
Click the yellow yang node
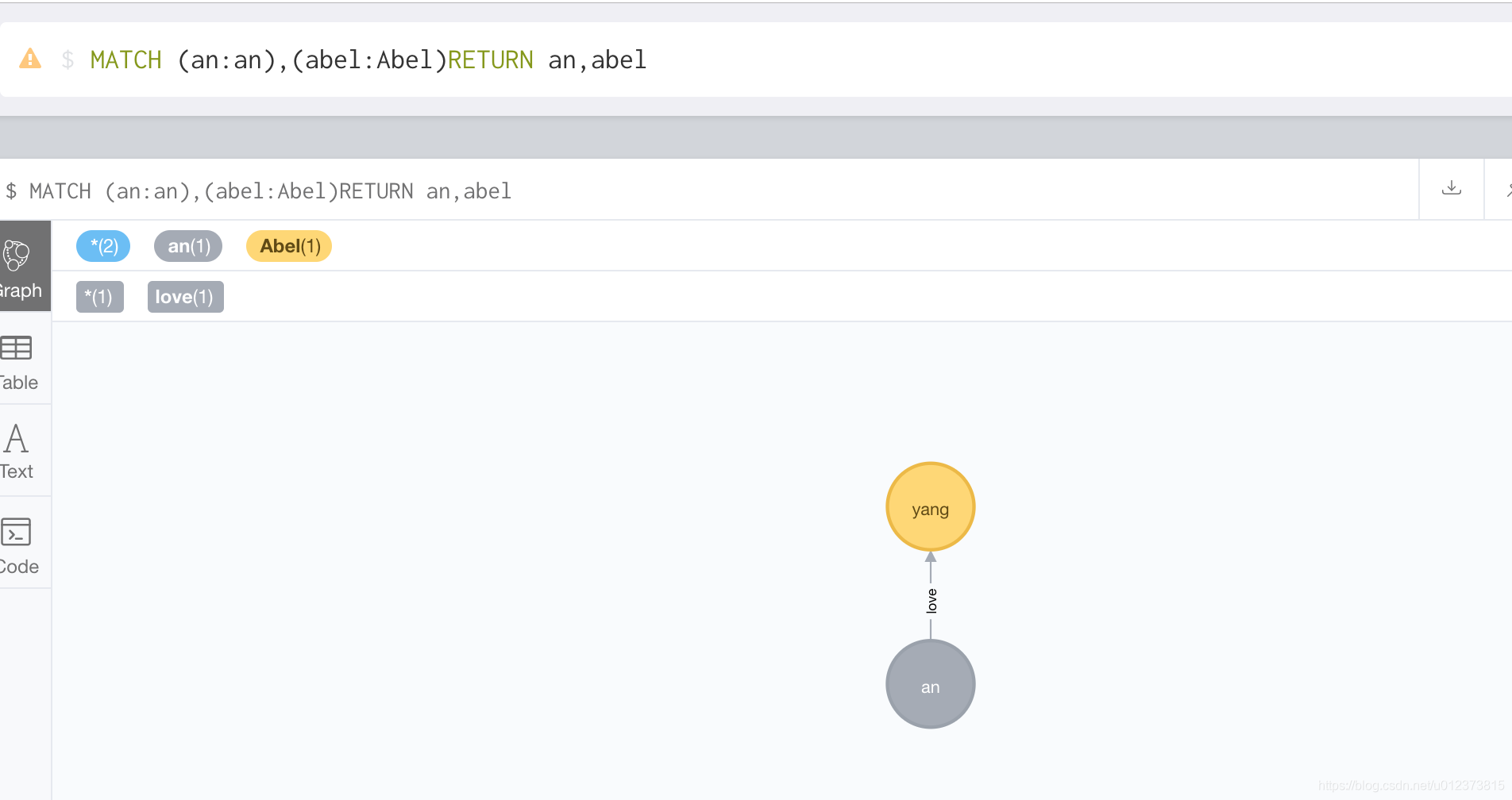[931, 506]
